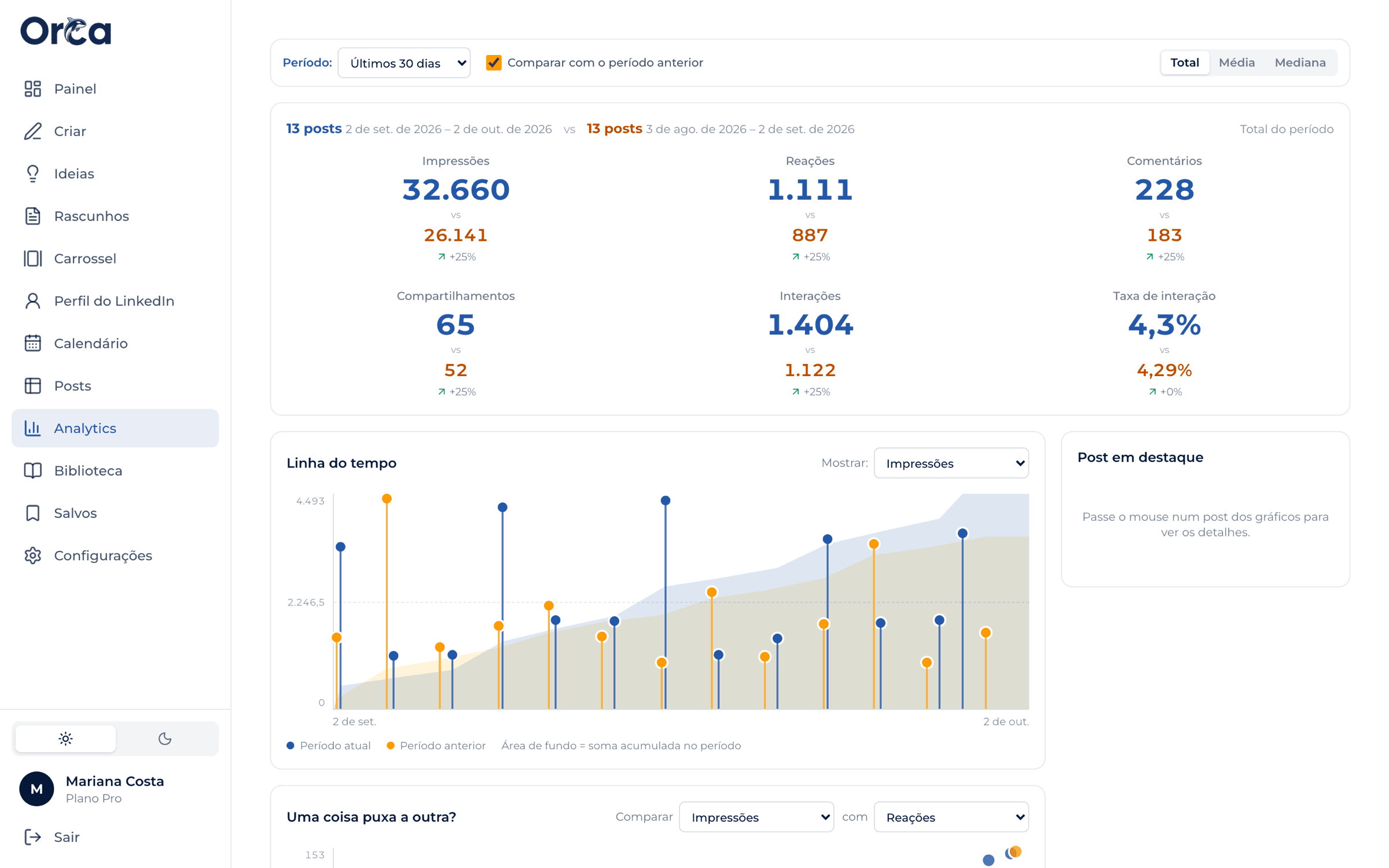
Task: Click the Impressões value 32.660
Action: [x=456, y=190]
